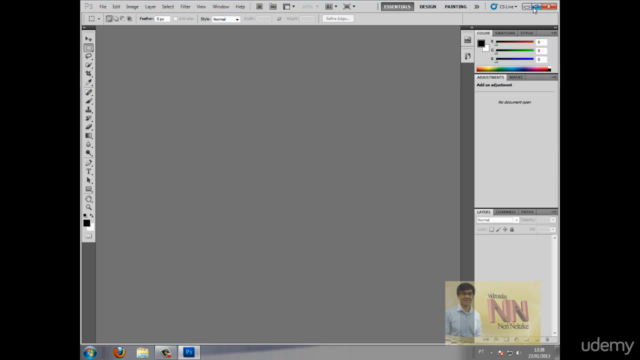Toggle Lock all padlock in Layers panel
This screenshot has width=640, height=360.
[x=512, y=230]
